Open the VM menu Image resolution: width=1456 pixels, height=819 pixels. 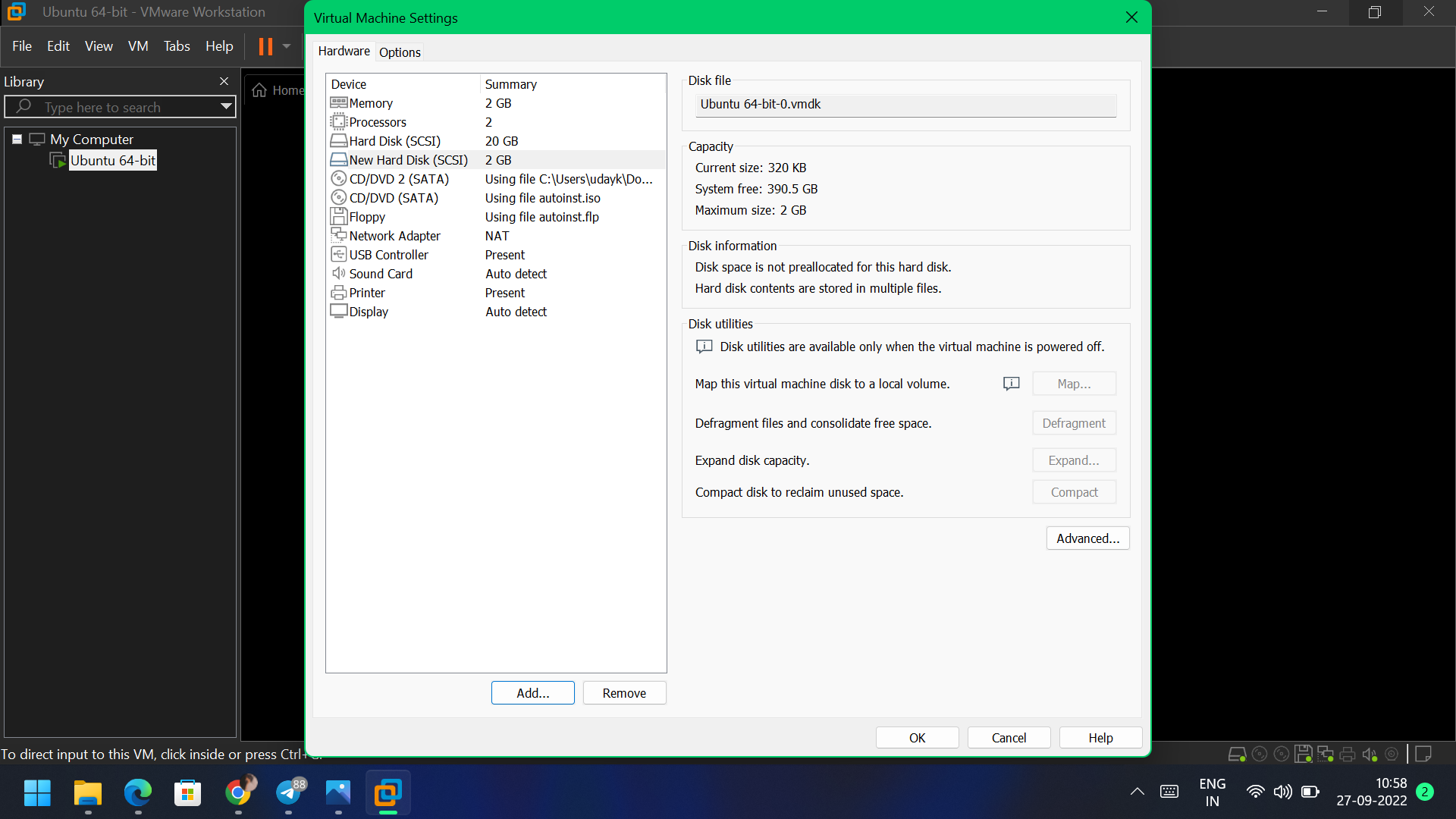point(138,46)
